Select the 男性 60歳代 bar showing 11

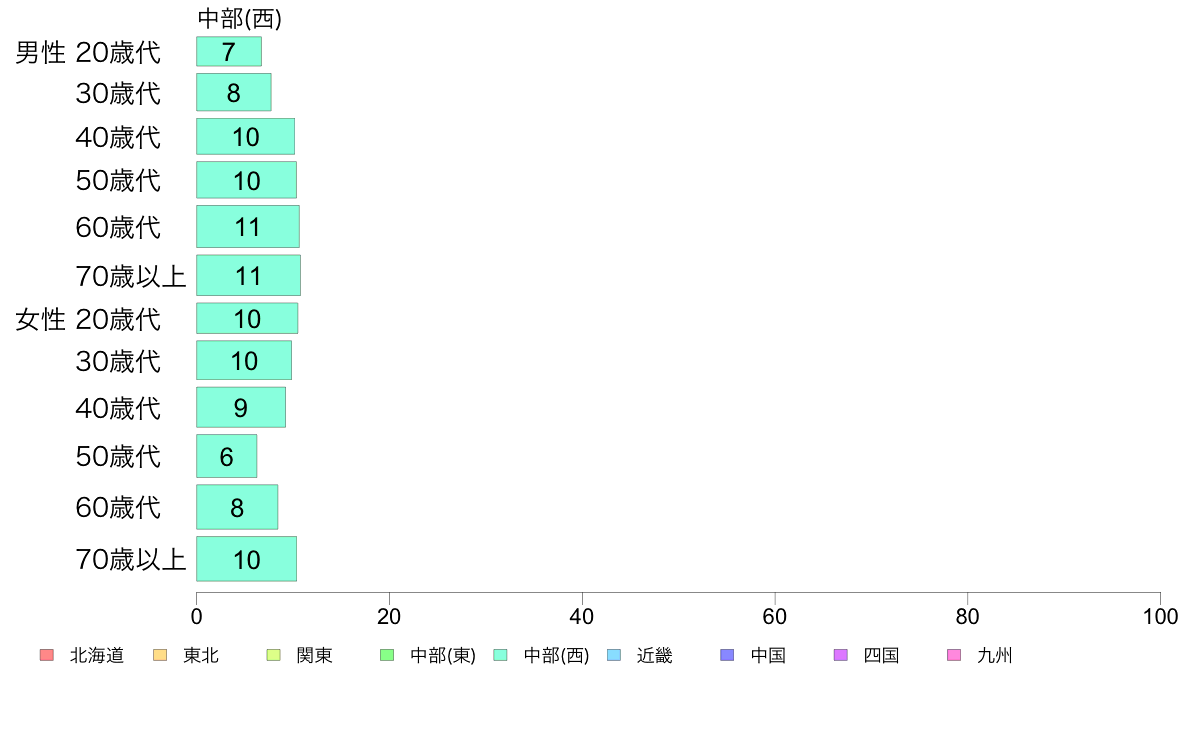pyautogui.click(x=248, y=227)
